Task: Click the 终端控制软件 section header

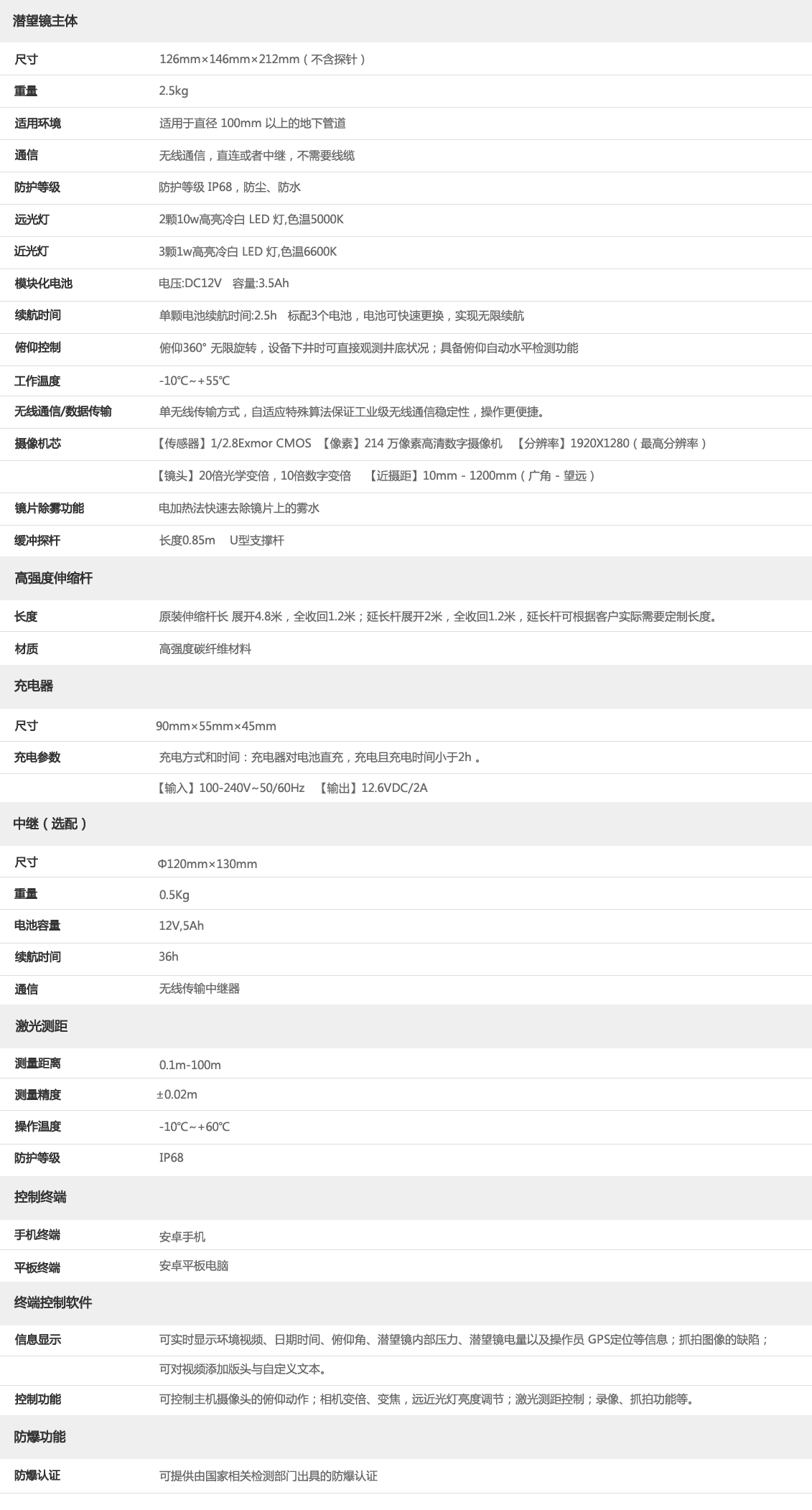Action: (x=53, y=1302)
